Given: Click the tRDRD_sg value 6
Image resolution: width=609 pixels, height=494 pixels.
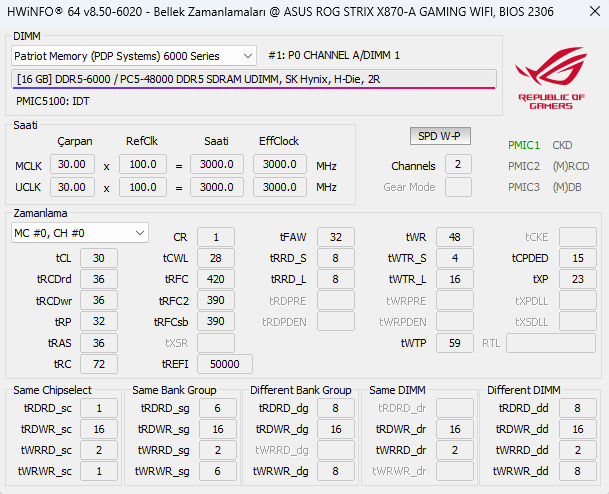Looking at the screenshot, I should click(218, 408).
